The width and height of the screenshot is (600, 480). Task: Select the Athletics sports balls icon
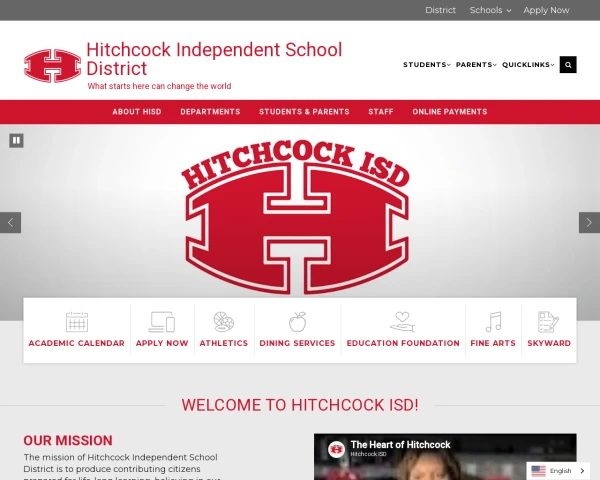point(224,322)
